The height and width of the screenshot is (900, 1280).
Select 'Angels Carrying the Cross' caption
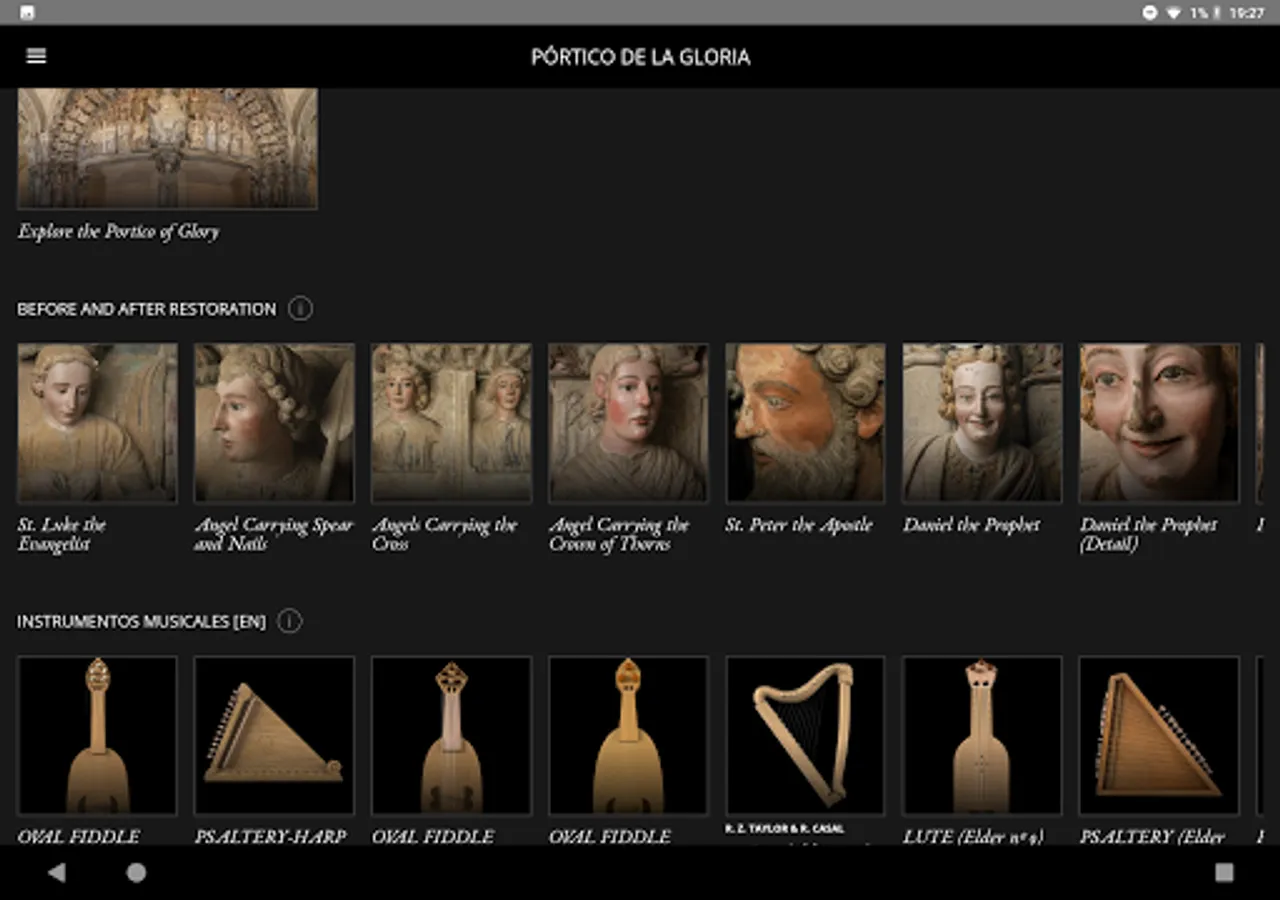pos(445,534)
